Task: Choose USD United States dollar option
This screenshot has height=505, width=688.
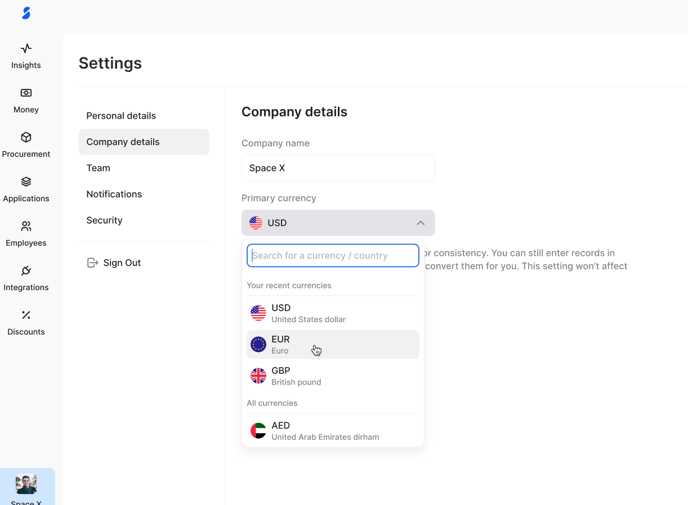Action: 332,313
